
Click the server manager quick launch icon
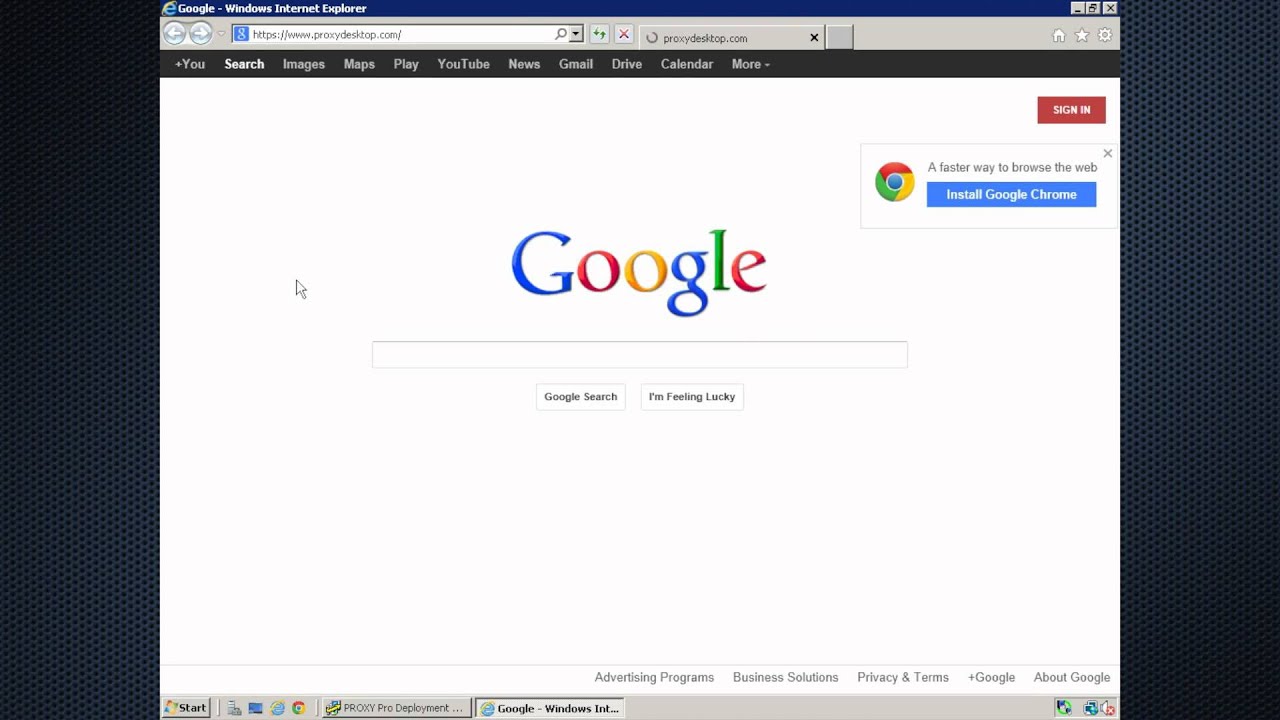point(234,708)
